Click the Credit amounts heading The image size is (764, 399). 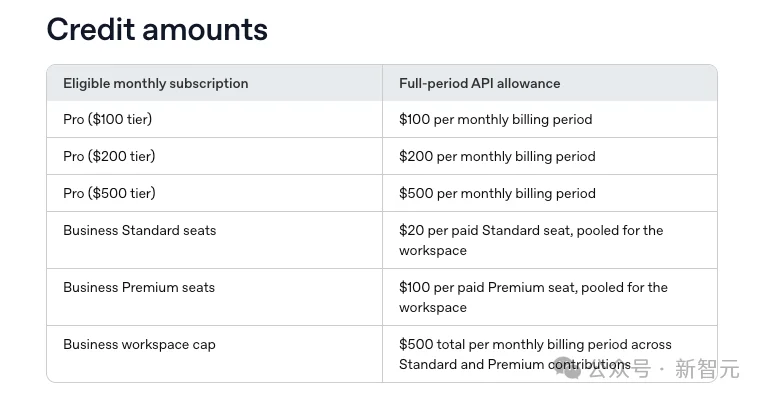click(x=157, y=29)
